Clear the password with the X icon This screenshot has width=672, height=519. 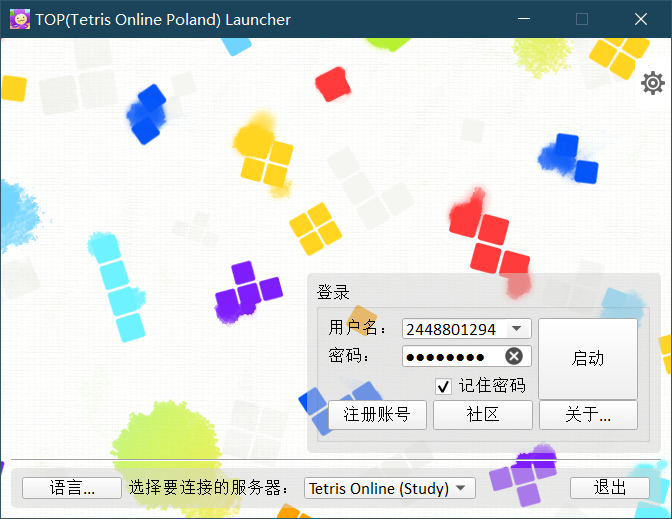[513, 356]
